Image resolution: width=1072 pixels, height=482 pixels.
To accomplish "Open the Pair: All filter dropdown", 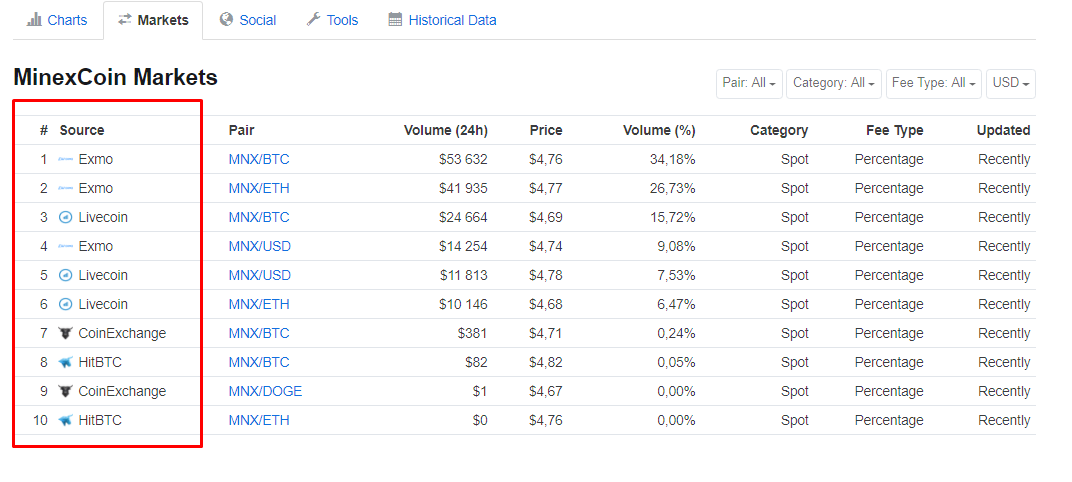I will click(749, 83).
